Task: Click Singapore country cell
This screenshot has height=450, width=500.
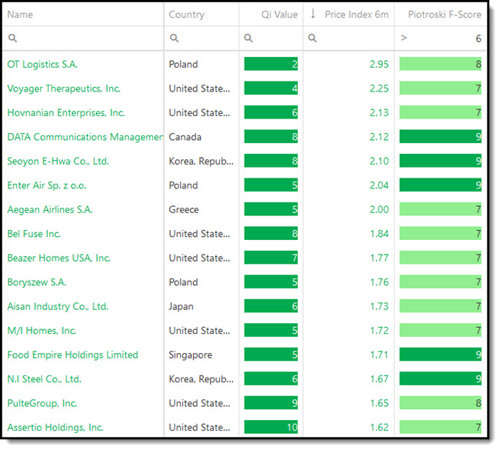Action: pyautogui.click(x=190, y=355)
